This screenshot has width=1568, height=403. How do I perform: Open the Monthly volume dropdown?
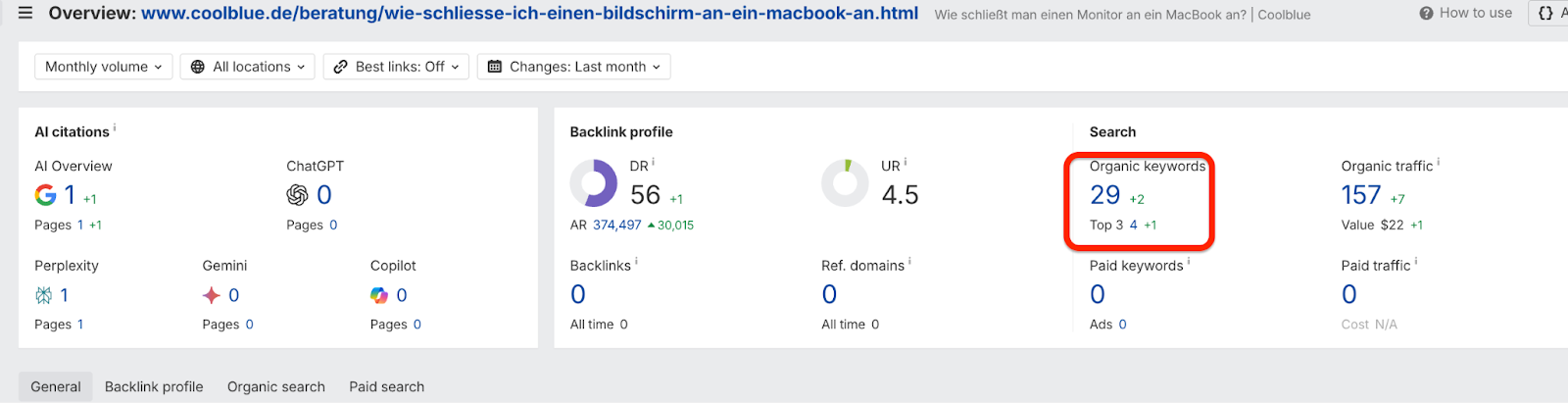coord(104,67)
